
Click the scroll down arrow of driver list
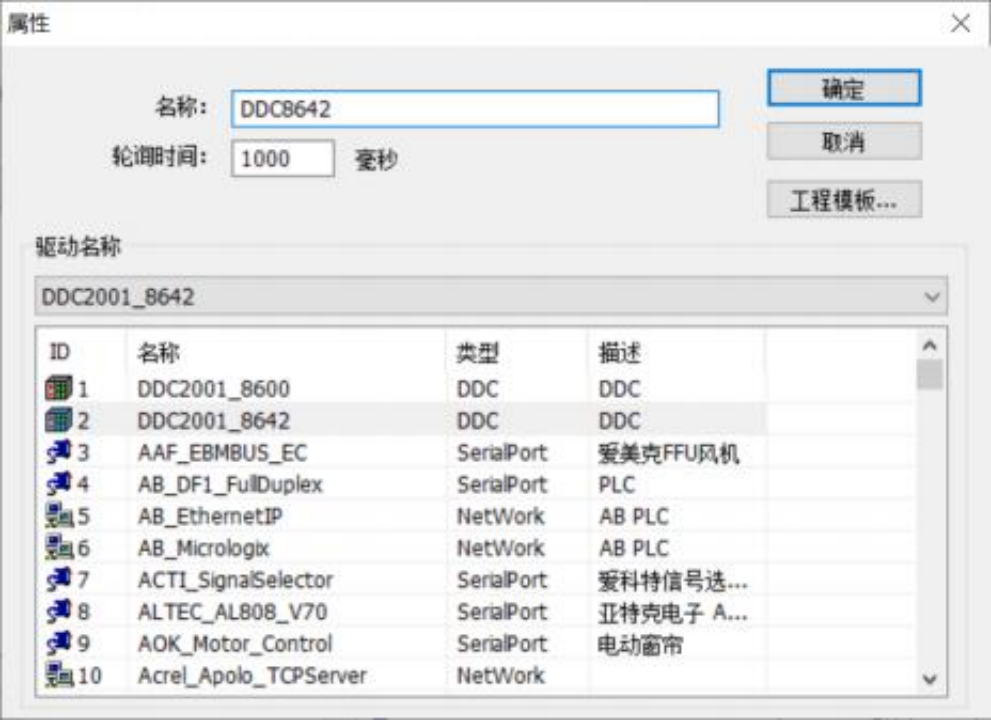click(x=930, y=680)
